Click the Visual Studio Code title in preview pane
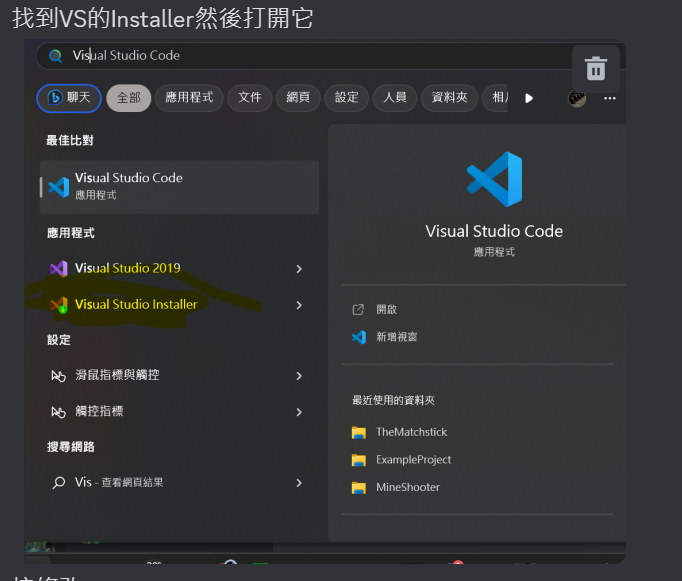682x581 pixels. (x=494, y=231)
